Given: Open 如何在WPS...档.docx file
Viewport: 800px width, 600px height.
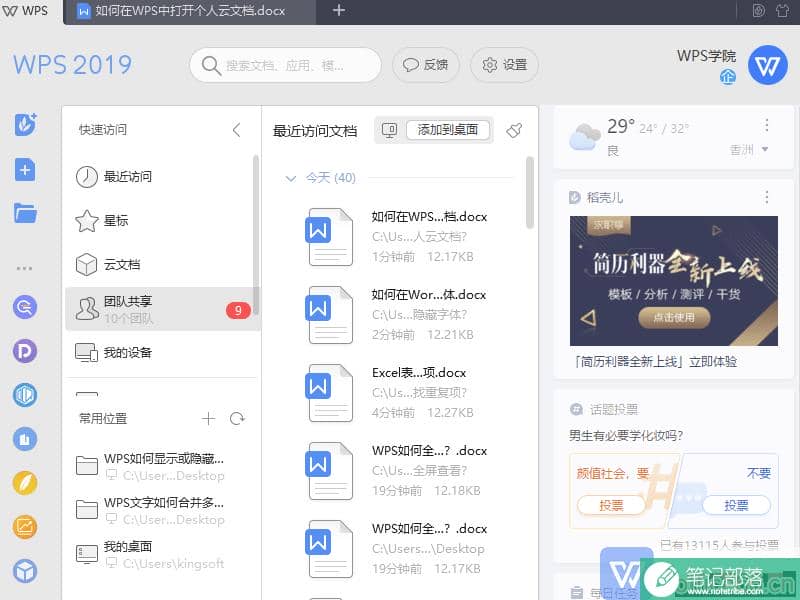Looking at the screenshot, I should coord(398,236).
